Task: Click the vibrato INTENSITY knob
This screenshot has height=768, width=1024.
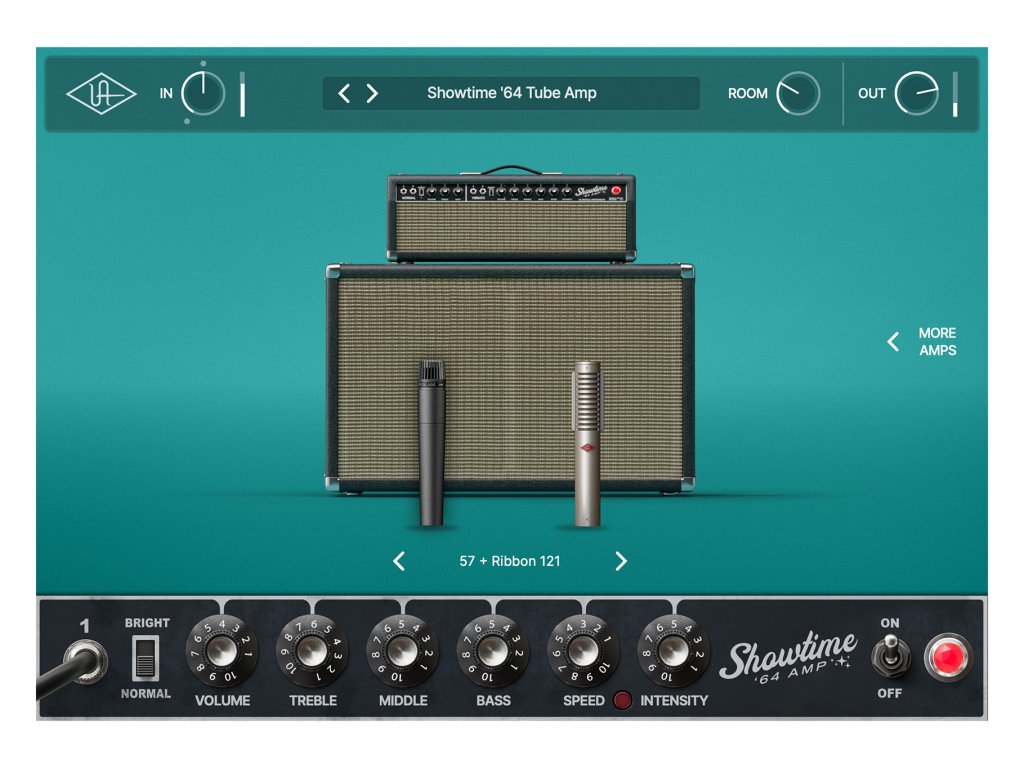Action: (x=673, y=651)
